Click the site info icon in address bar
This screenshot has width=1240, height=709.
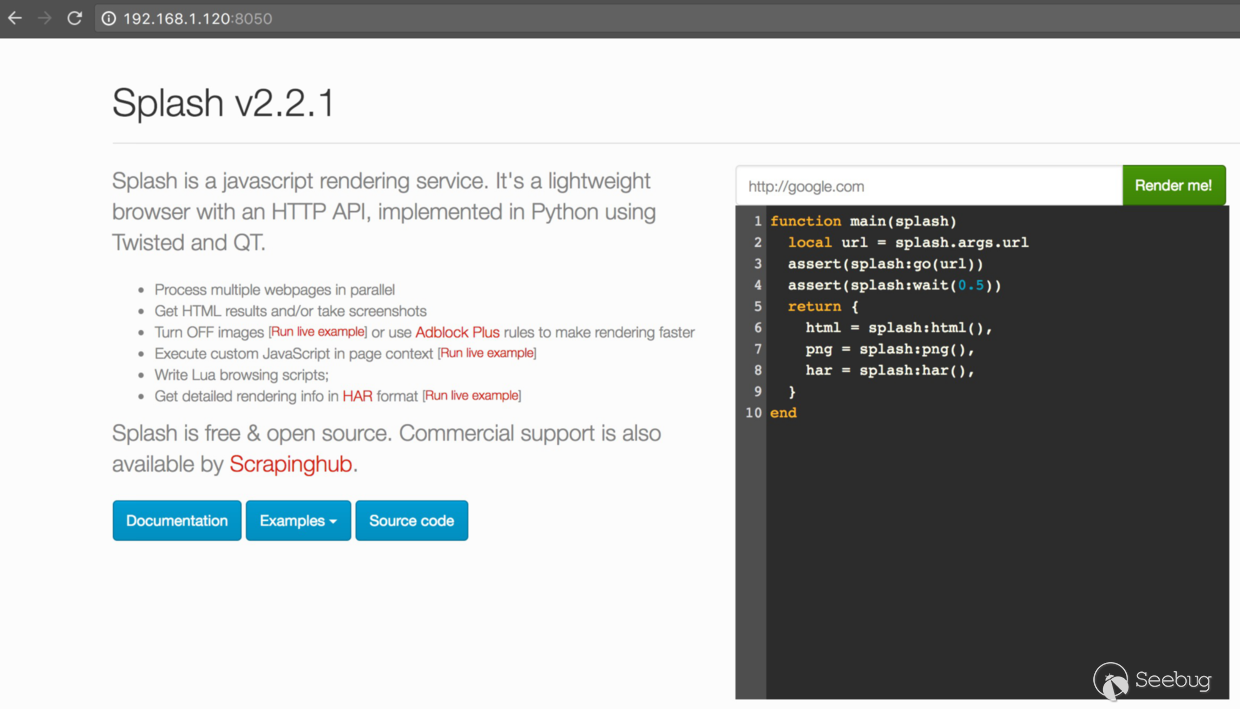(108, 18)
